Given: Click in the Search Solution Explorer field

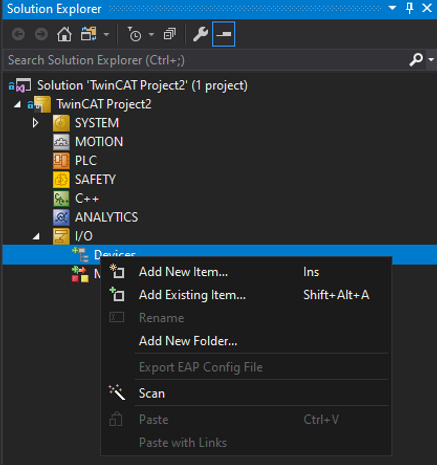Looking at the screenshot, I should (x=207, y=60).
